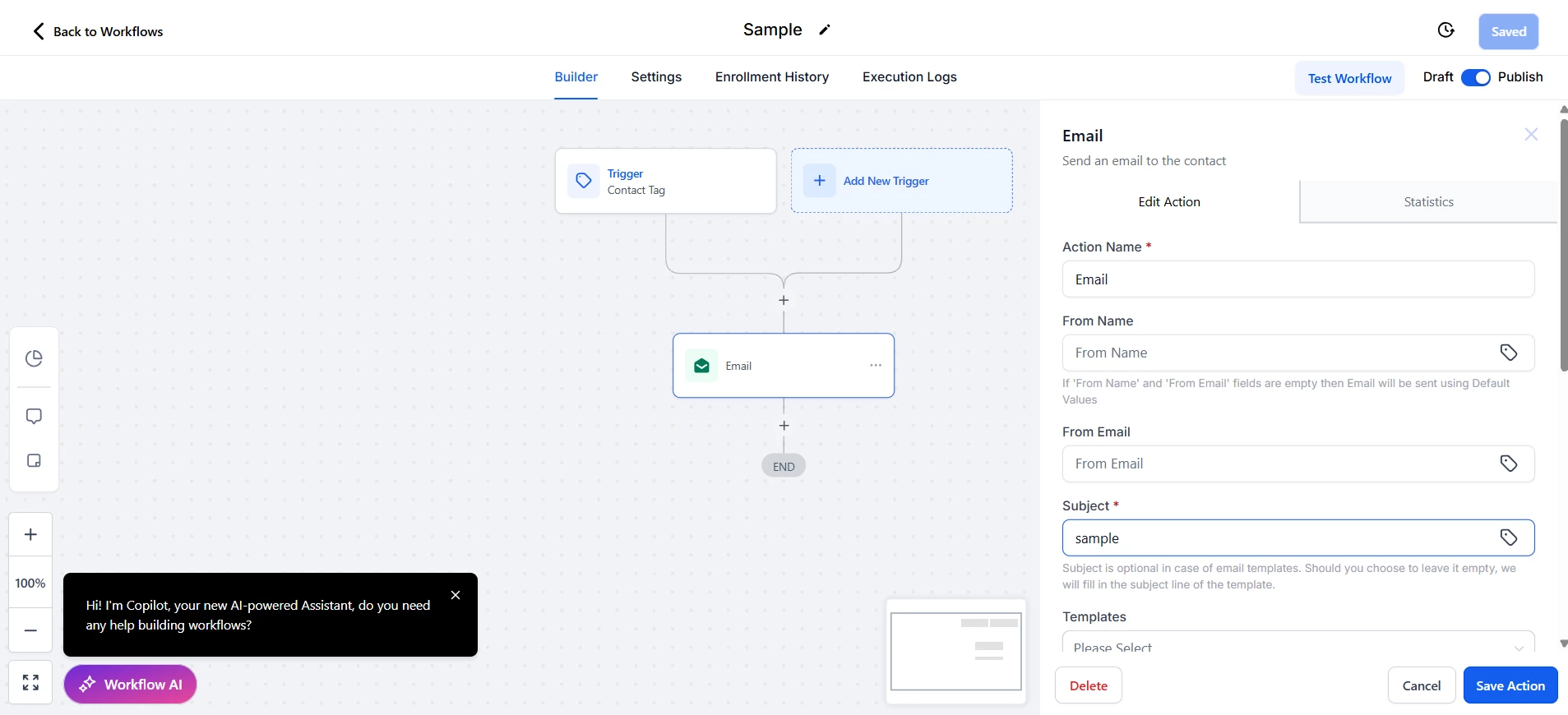Open the Execution Logs tab
Image resolution: width=1568 pixels, height=715 pixels.
click(909, 76)
